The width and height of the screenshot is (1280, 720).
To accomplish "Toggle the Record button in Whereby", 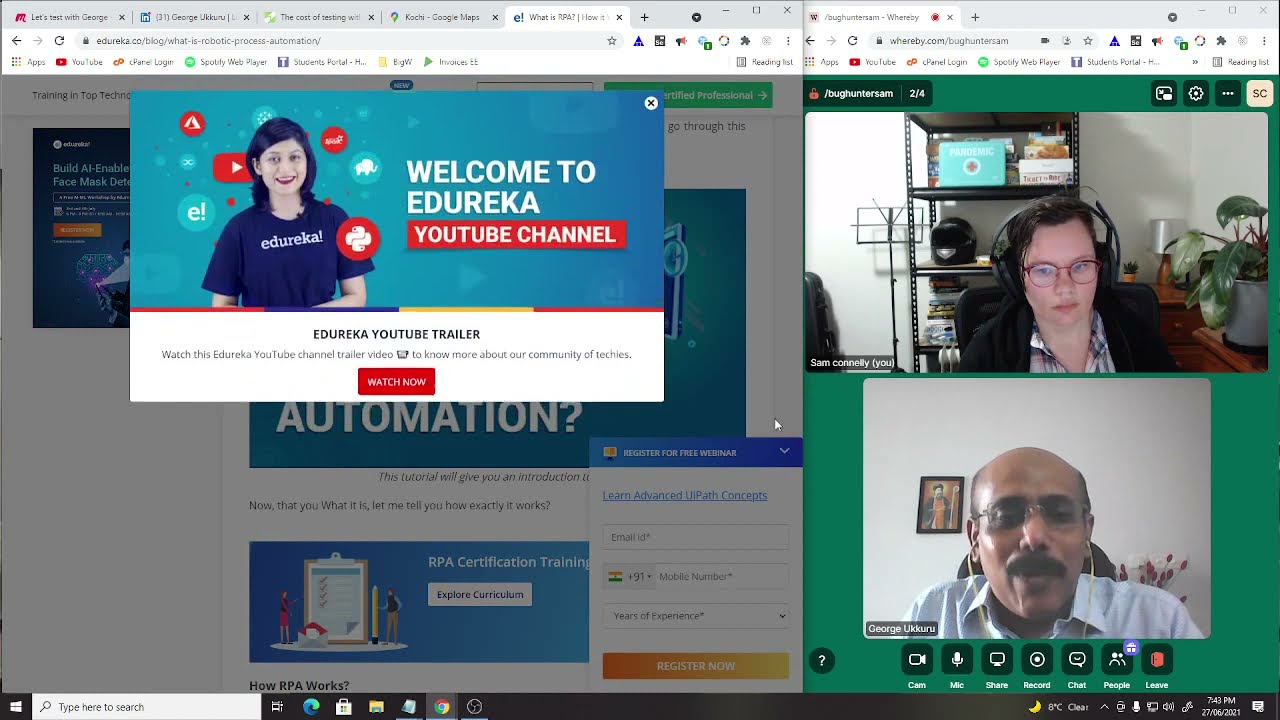I will click(x=1037, y=660).
